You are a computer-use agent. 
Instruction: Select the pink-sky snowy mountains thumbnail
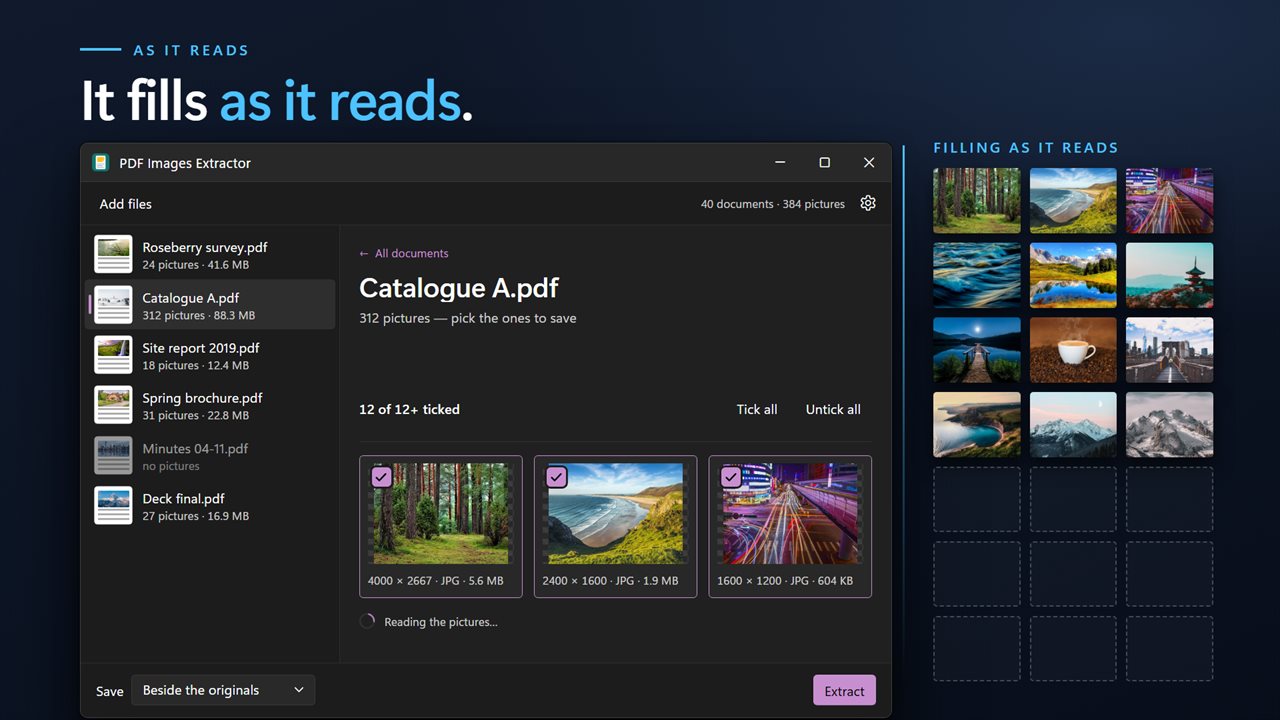pyautogui.click(x=1073, y=425)
